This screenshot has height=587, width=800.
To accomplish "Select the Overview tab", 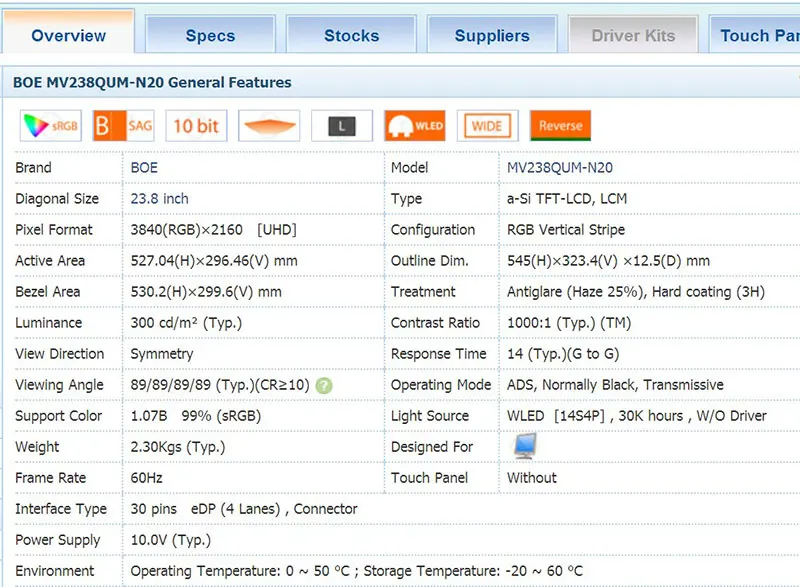I will pos(68,33).
